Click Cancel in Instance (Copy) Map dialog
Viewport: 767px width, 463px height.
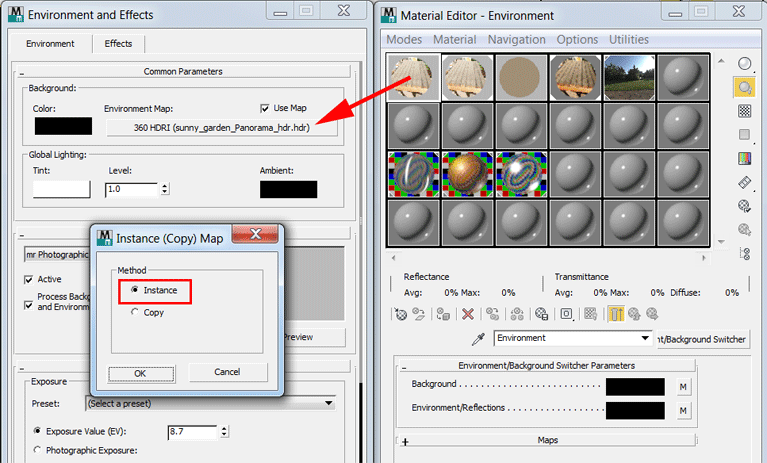227,372
